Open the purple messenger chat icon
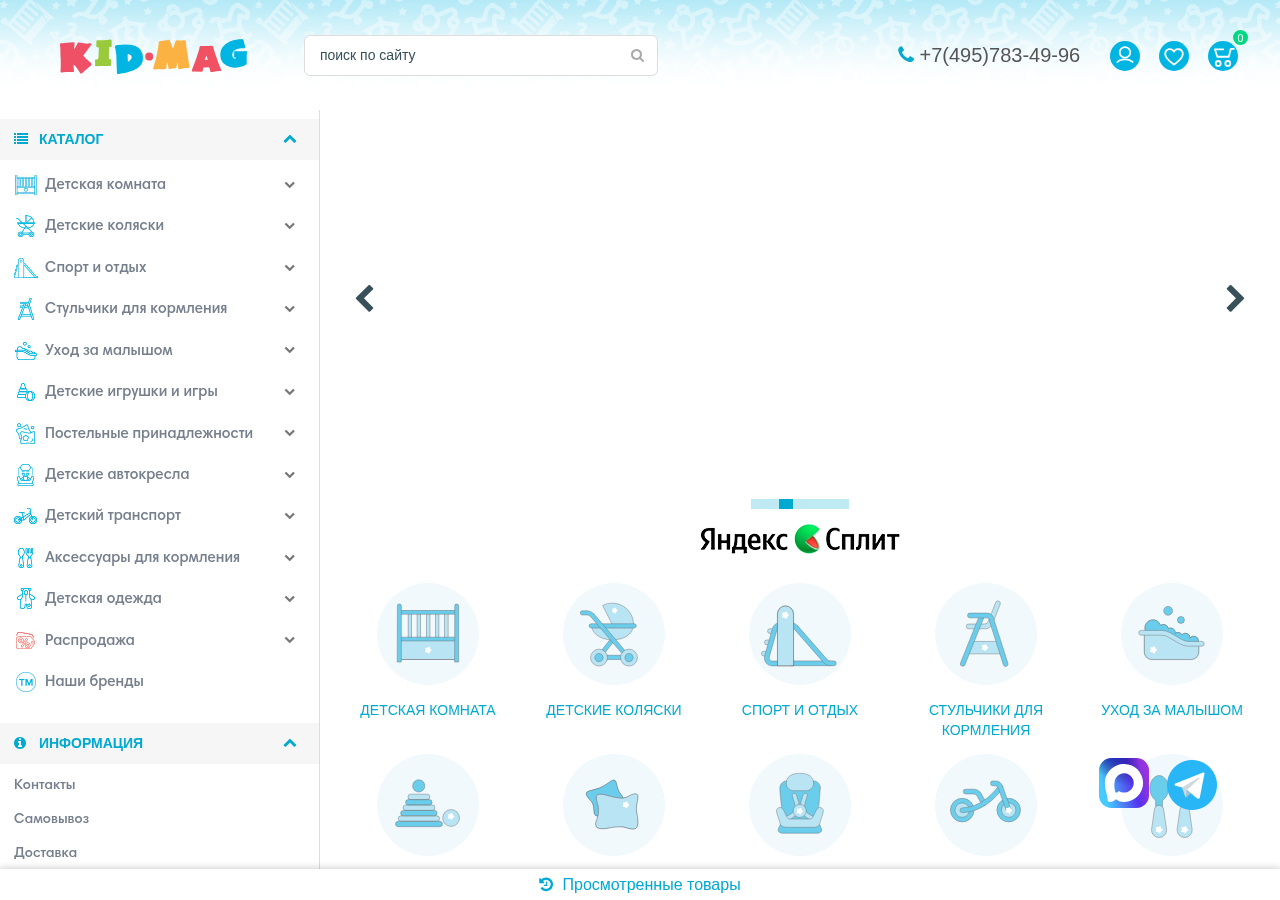1280x900 pixels. 1124,783
